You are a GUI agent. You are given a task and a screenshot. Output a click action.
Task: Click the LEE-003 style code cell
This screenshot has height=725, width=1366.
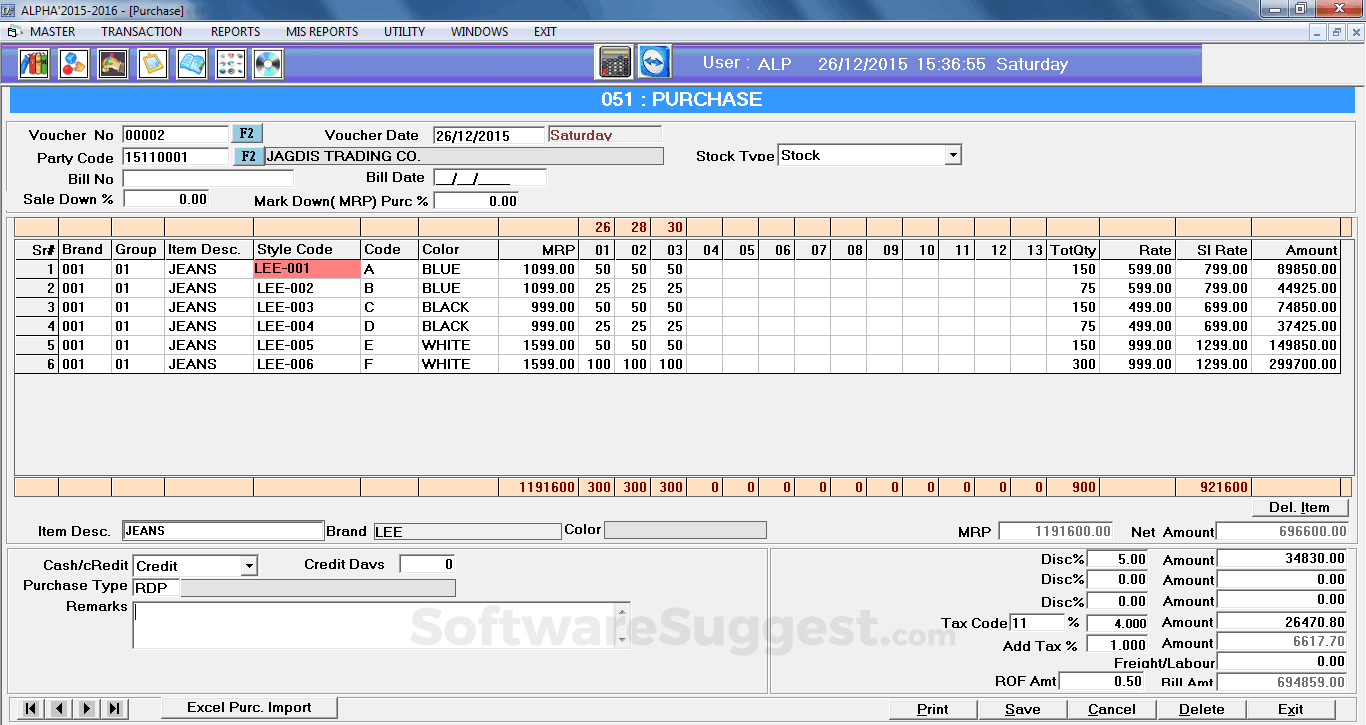(307, 307)
